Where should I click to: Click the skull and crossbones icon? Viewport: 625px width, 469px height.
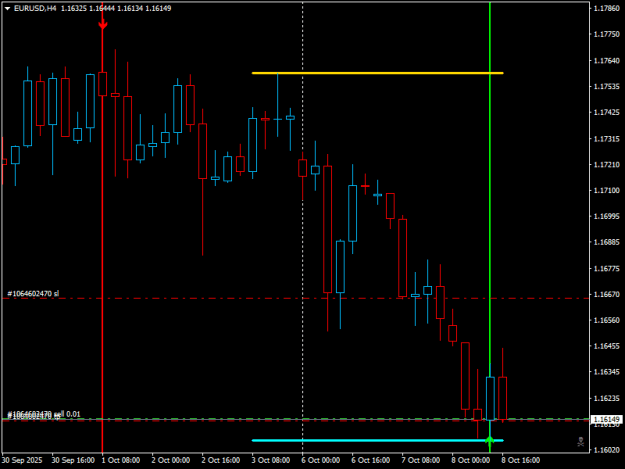click(x=581, y=441)
